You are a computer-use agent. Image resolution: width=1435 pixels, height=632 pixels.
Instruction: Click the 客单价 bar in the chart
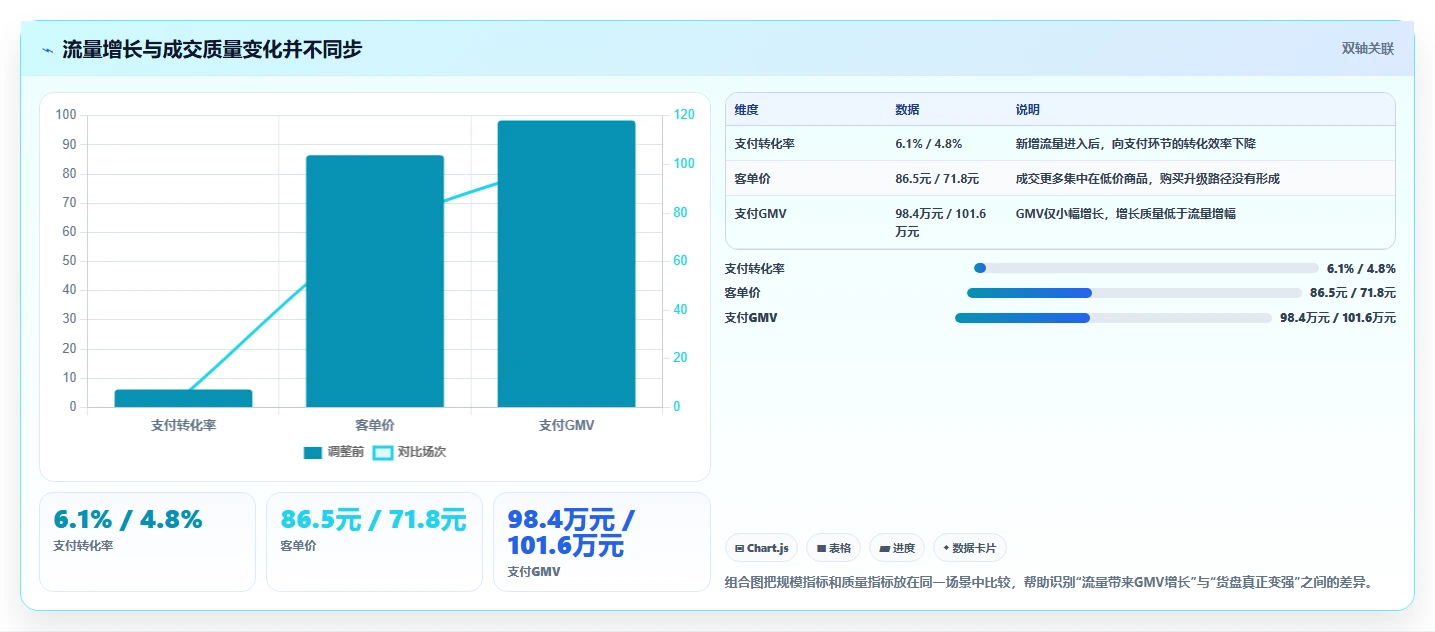(375, 281)
